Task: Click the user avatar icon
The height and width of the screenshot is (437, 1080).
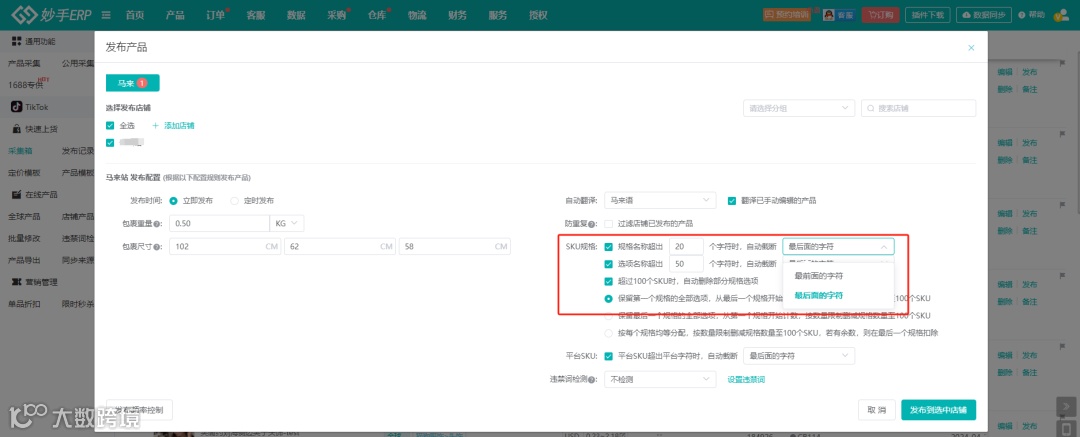Action: click(x=1061, y=15)
